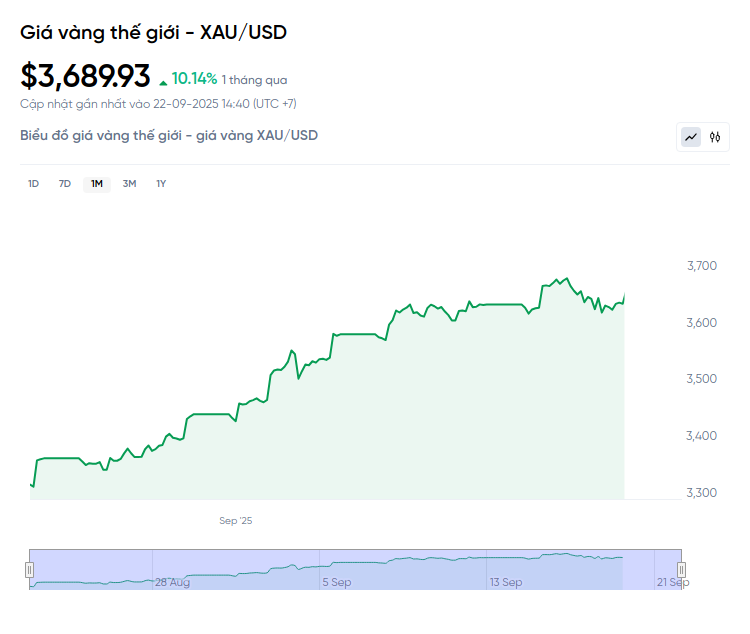This screenshot has width=750, height=634.
Task: Switch to the candlestick chart view
Action: (x=715, y=137)
